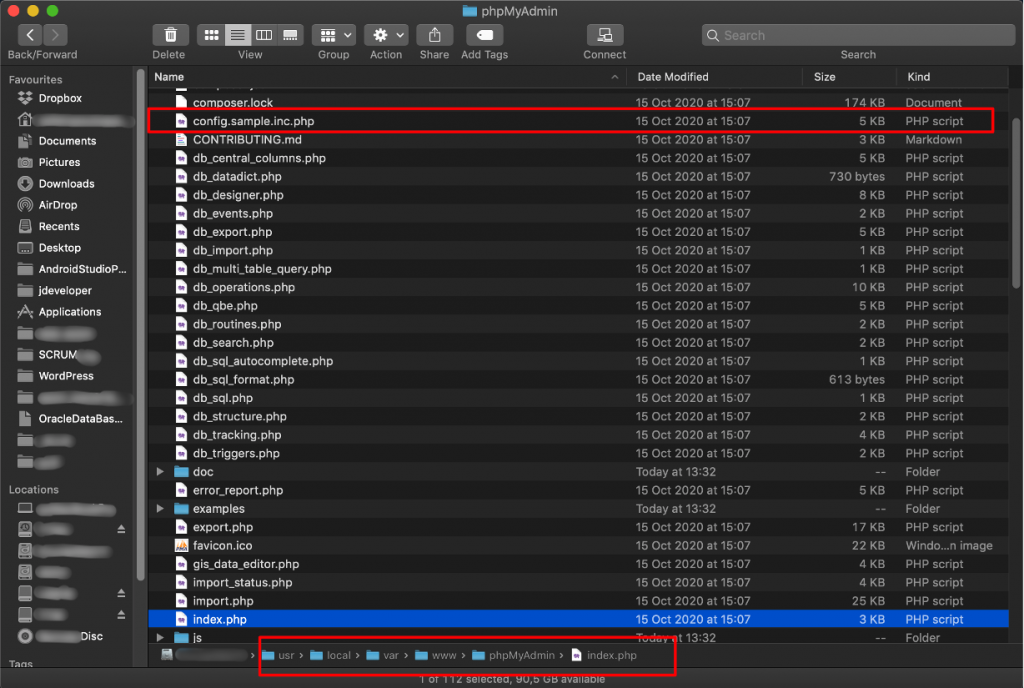Open the Group dropdown in toolbar
Image resolution: width=1024 pixels, height=688 pixels.
(x=334, y=35)
